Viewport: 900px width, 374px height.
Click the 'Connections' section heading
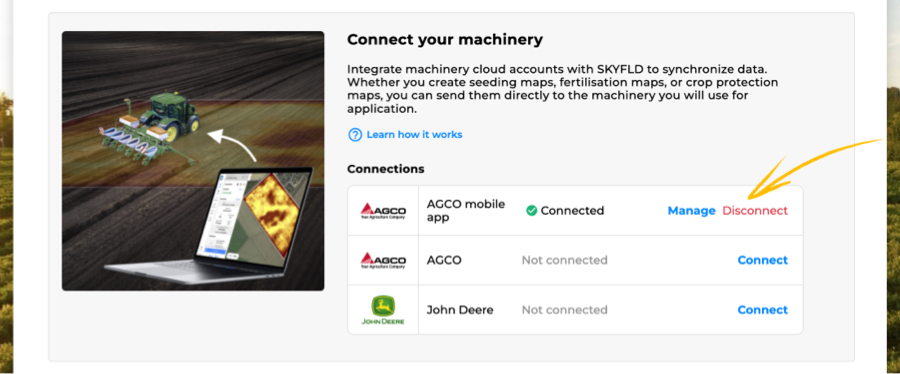tap(386, 169)
